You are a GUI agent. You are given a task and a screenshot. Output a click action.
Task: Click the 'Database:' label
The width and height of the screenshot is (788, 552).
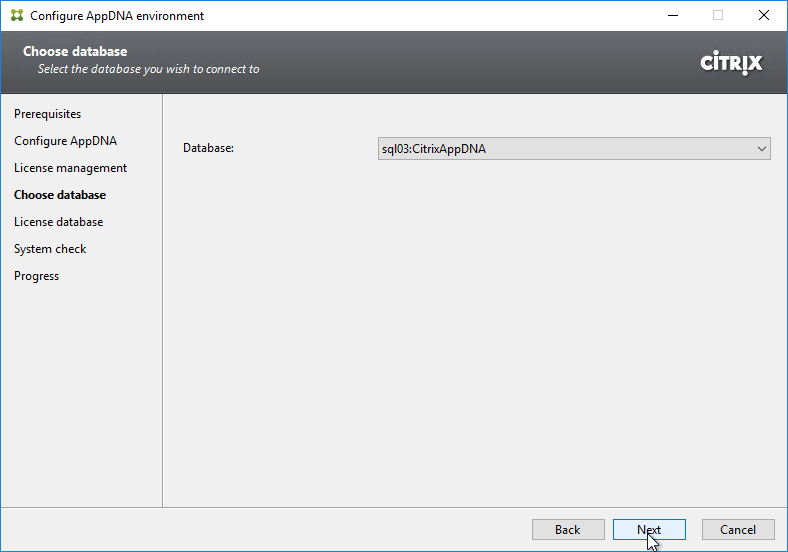click(x=208, y=148)
